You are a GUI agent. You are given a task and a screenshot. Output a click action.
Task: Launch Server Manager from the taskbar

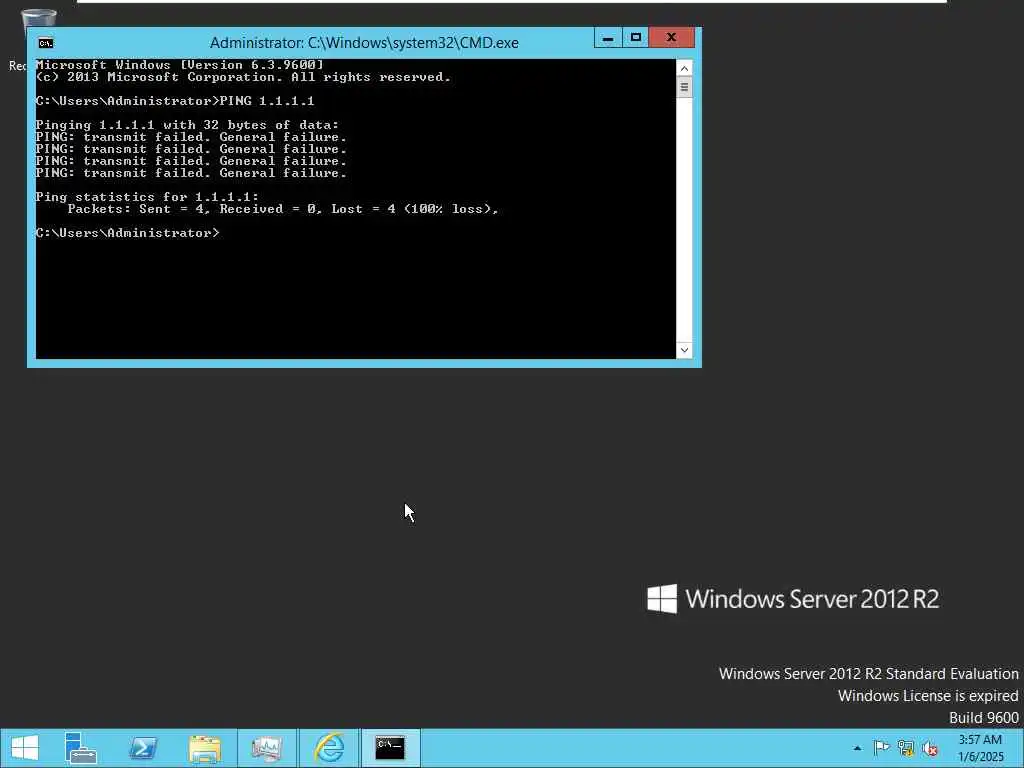point(80,748)
